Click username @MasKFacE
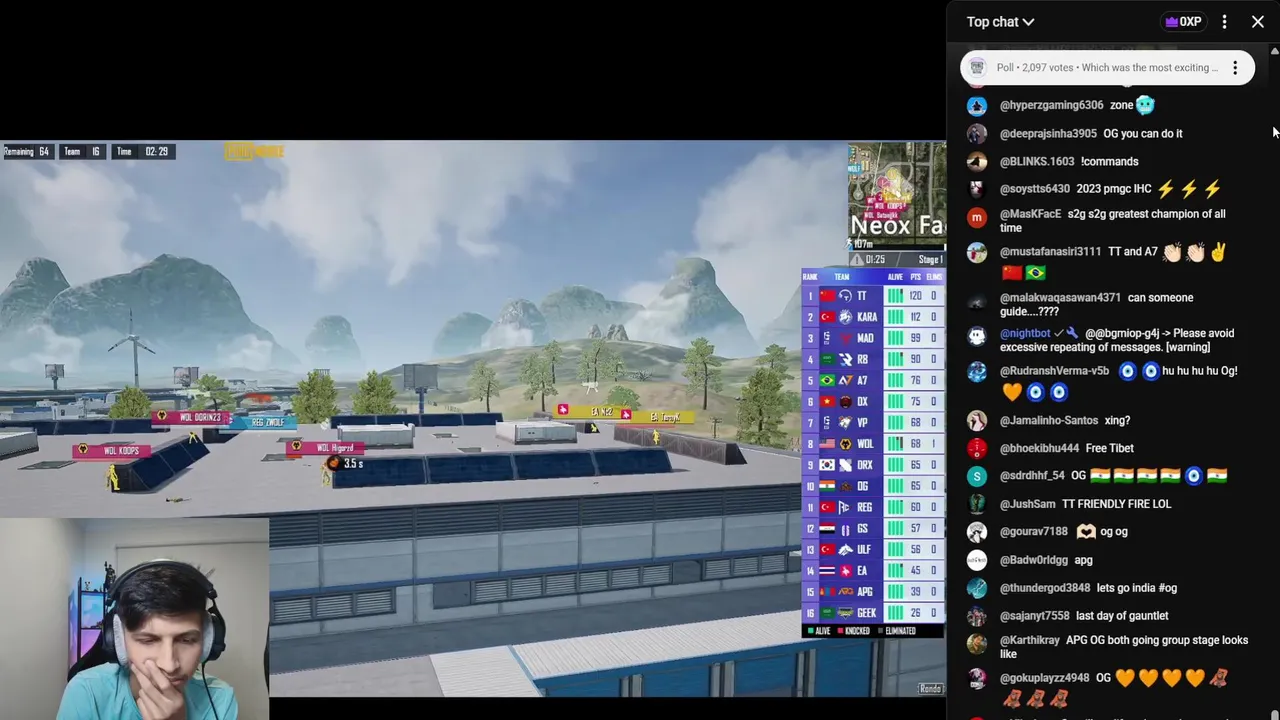The image size is (1280, 720). click(1030, 214)
